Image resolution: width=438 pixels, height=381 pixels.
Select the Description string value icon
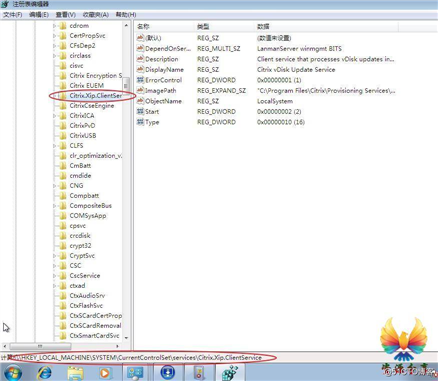(140, 59)
